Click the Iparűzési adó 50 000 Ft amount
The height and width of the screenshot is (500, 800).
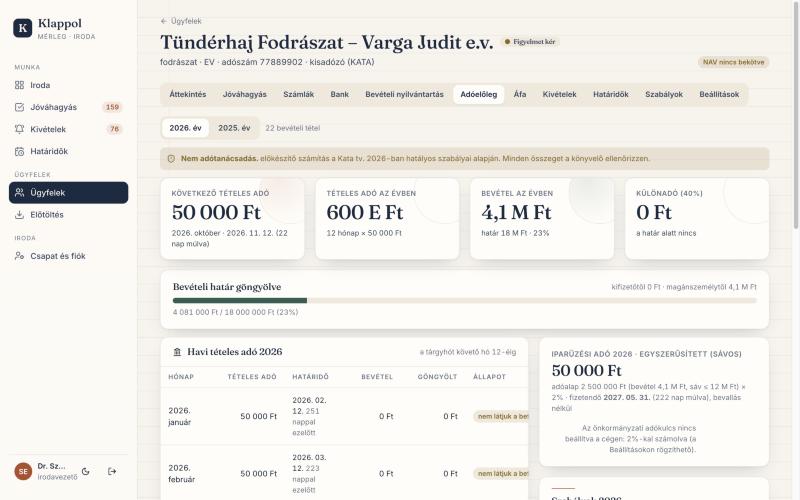[x=587, y=370]
